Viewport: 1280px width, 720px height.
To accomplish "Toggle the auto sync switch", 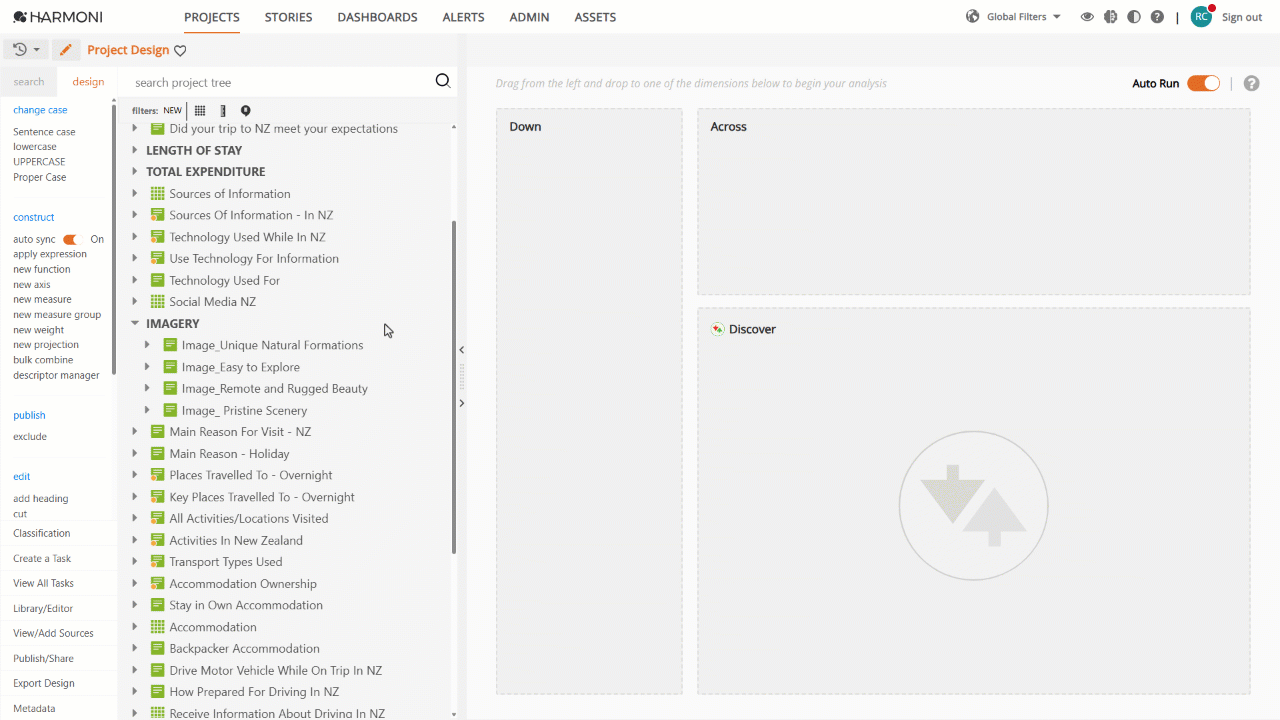I will [70, 240].
